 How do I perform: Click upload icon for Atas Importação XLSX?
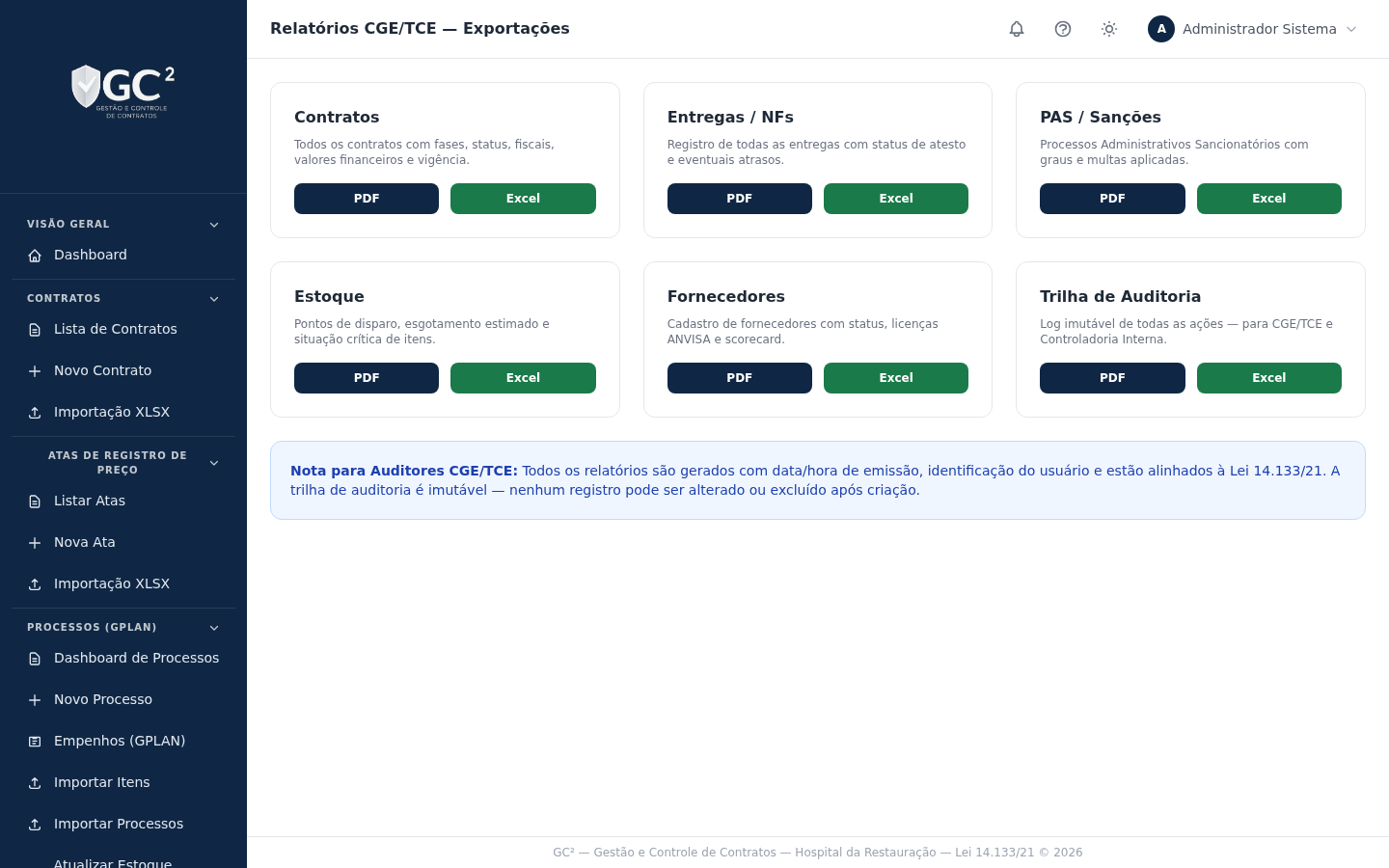(35, 584)
